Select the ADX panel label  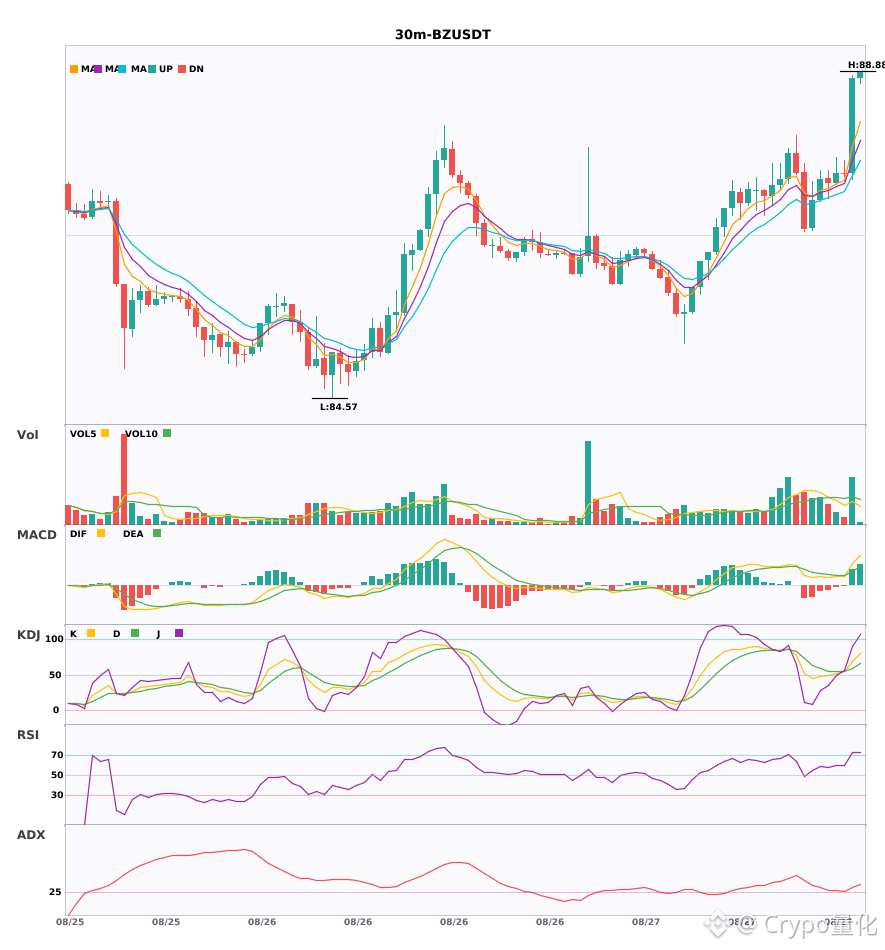31,835
